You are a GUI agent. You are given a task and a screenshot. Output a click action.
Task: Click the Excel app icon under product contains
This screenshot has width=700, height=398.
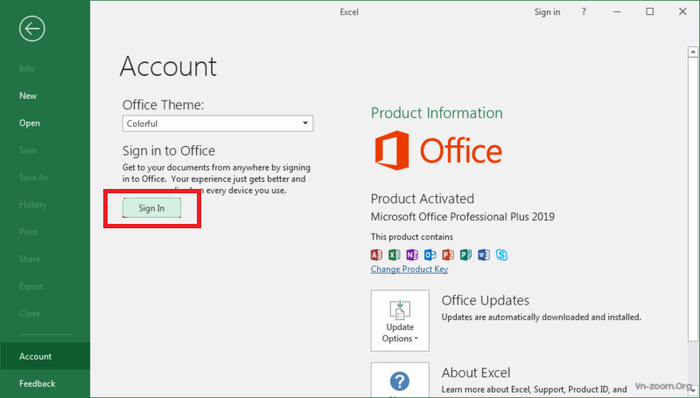(394, 255)
